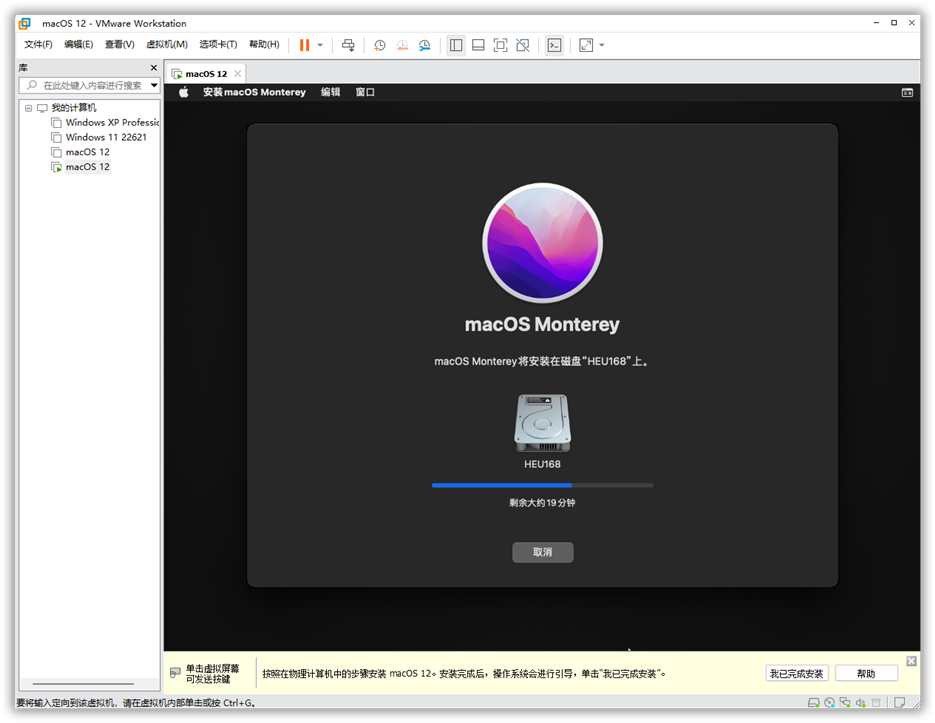Open the power options dropdown next to pause

(x=320, y=45)
